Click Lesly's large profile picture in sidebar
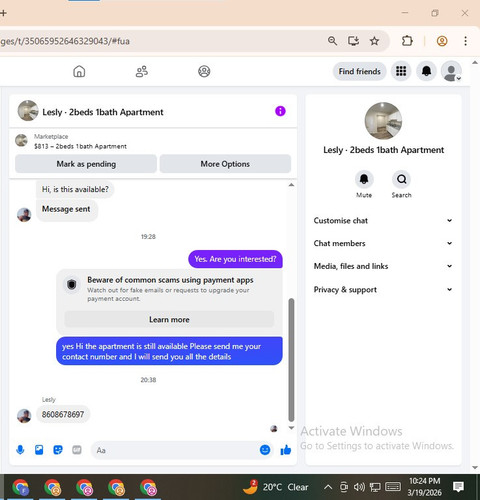480x500 pixels. coord(383,121)
